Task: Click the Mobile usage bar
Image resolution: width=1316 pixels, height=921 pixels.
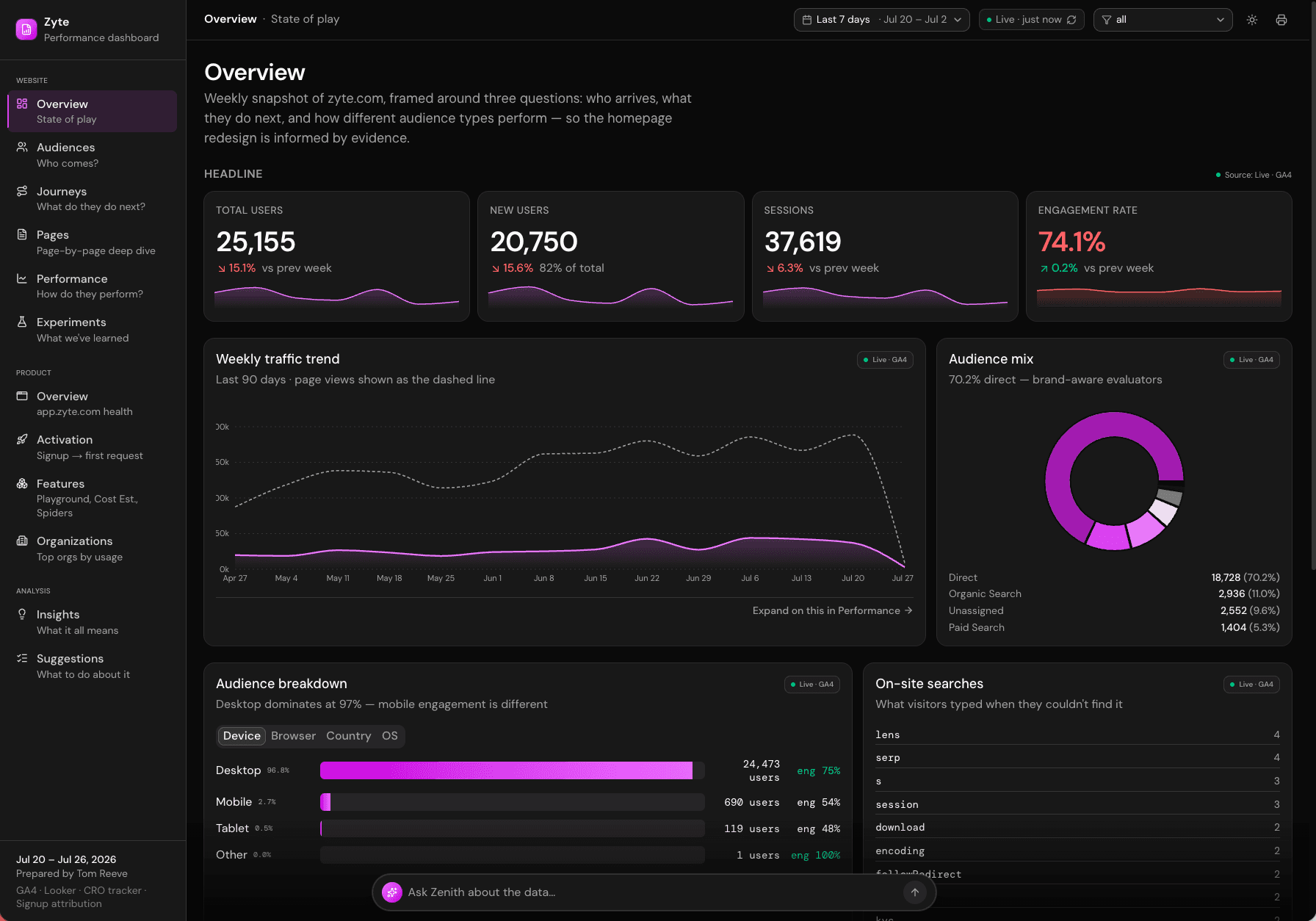Action: 512,802
